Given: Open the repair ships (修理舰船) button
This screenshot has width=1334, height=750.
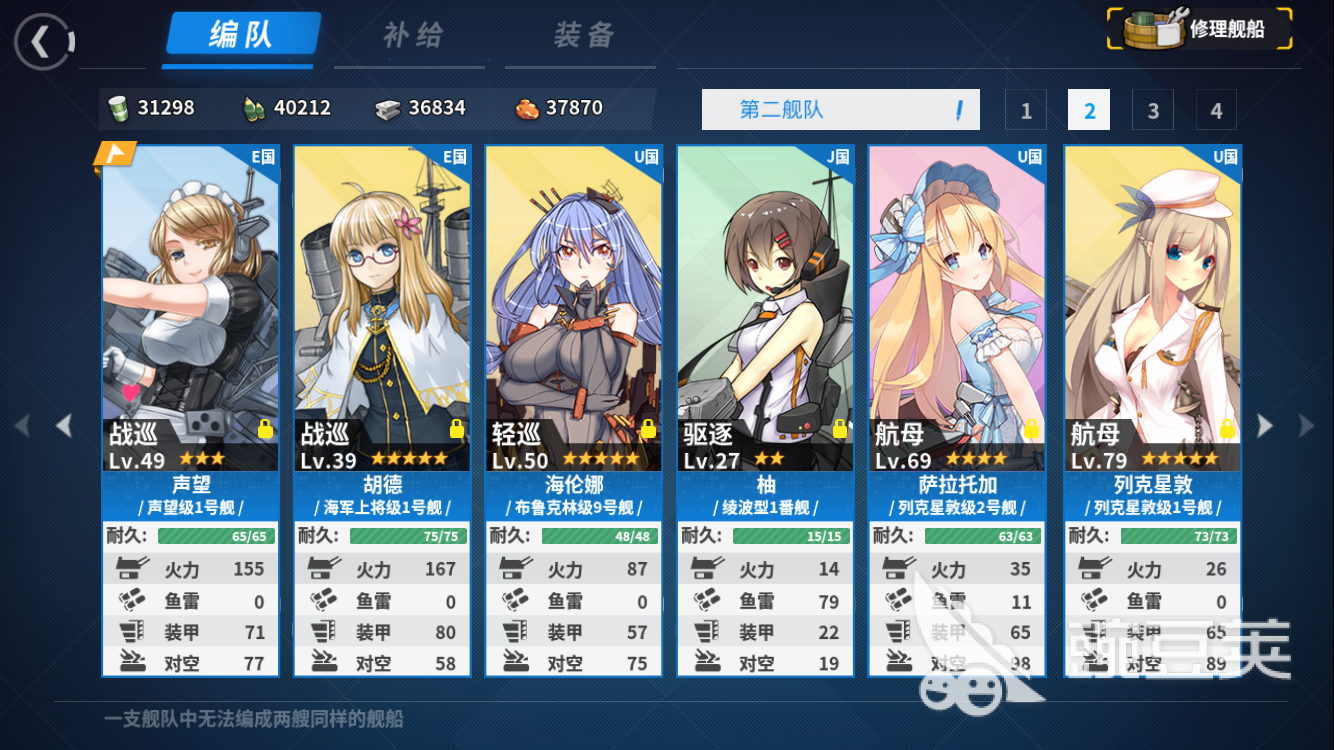Looking at the screenshot, I should pyautogui.click(x=1200, y=29).
